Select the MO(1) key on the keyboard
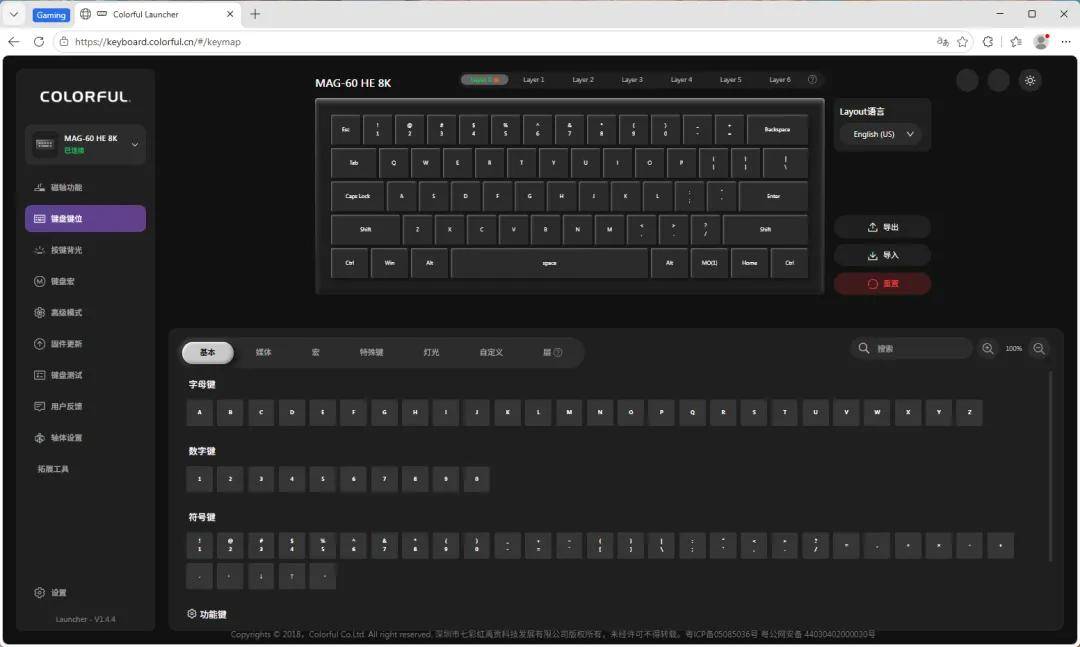The width and height of the screenshot is (1080, 647). 709,263
